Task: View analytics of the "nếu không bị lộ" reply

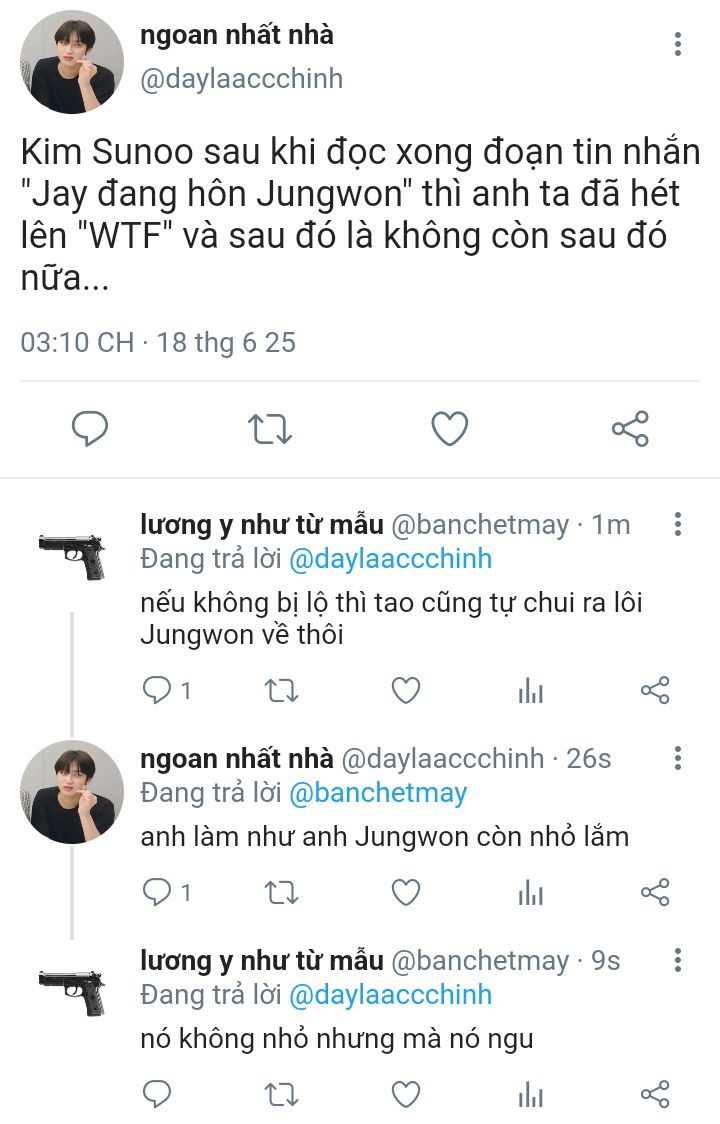Action: click(x=530, y=690)
